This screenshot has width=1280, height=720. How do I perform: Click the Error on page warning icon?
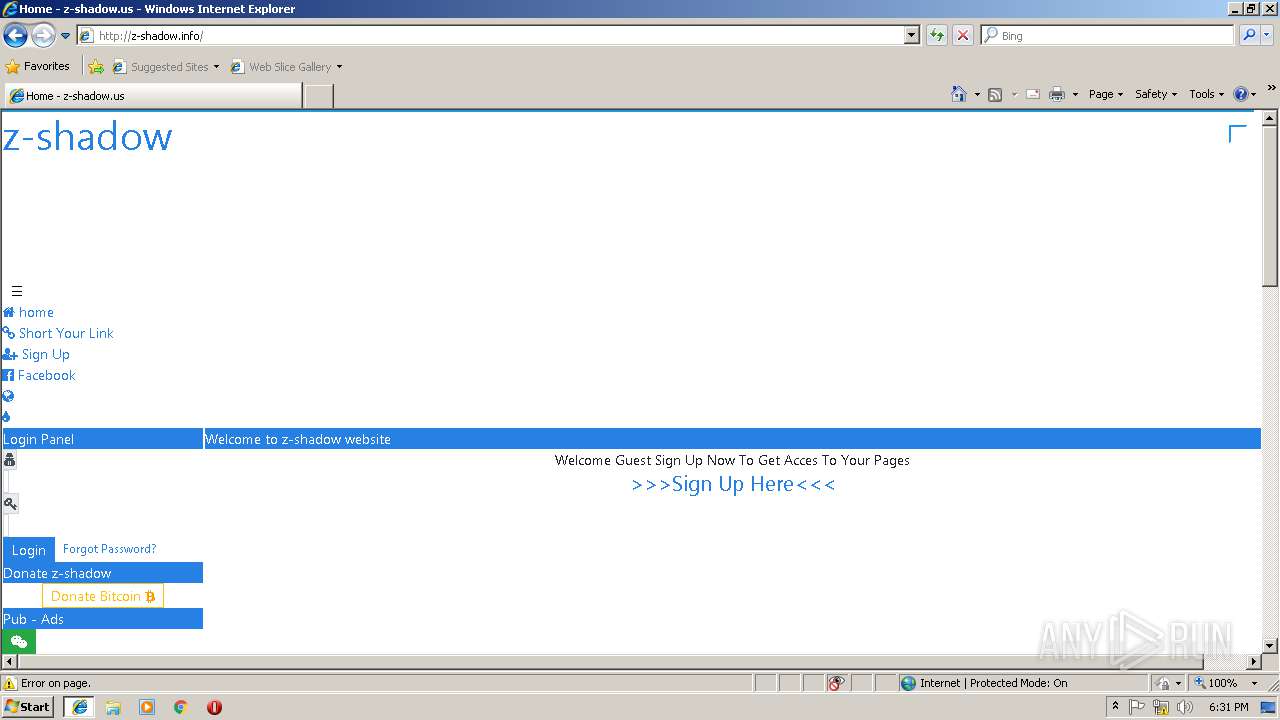click(11, 683)
